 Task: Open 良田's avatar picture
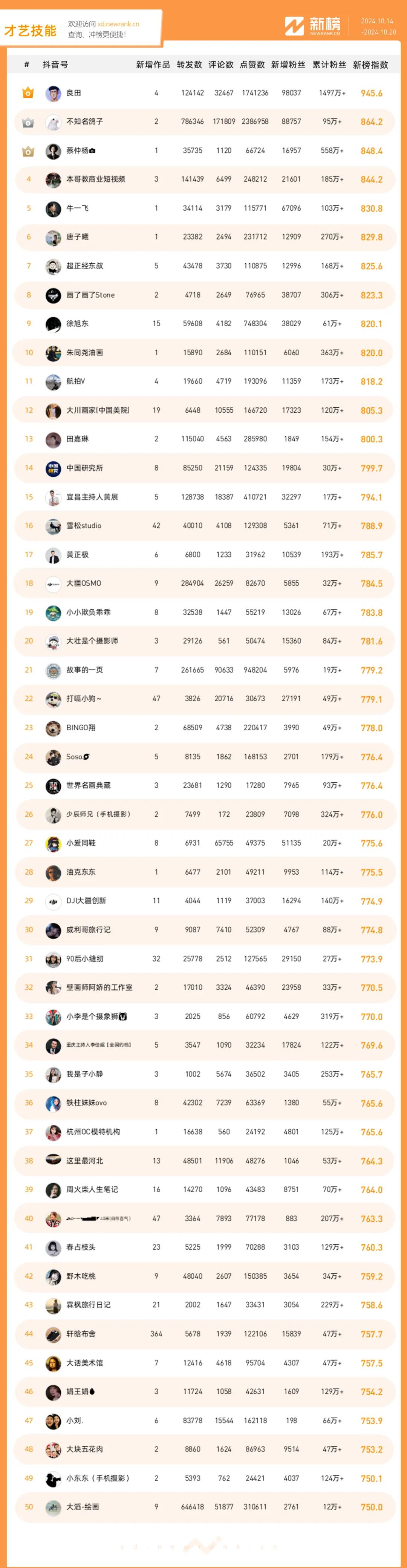[53, 93]
